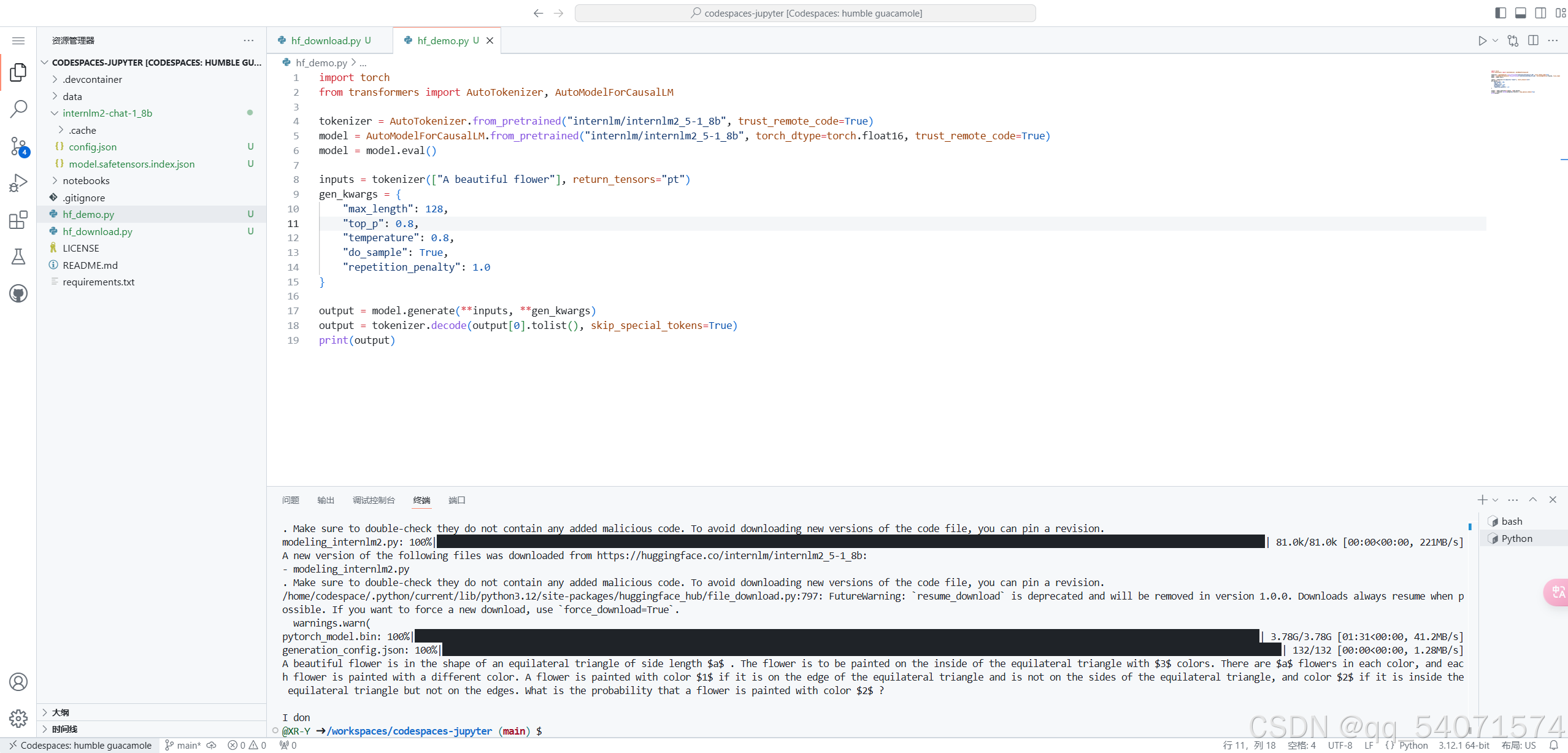Click the command center search box
Viewport: 1568px width, 753px height.
click(x=805, y=13)
